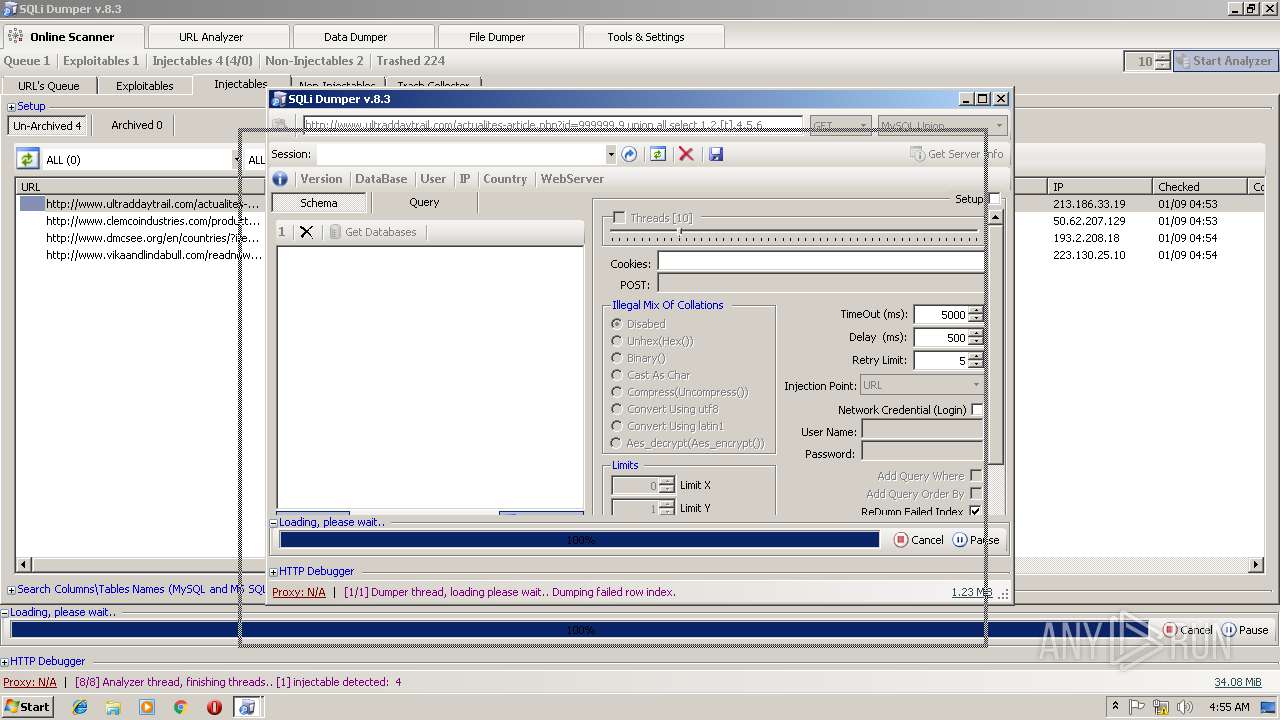
Task: Click the black X icon in Schema toolbar
Action: pos(306,232)
